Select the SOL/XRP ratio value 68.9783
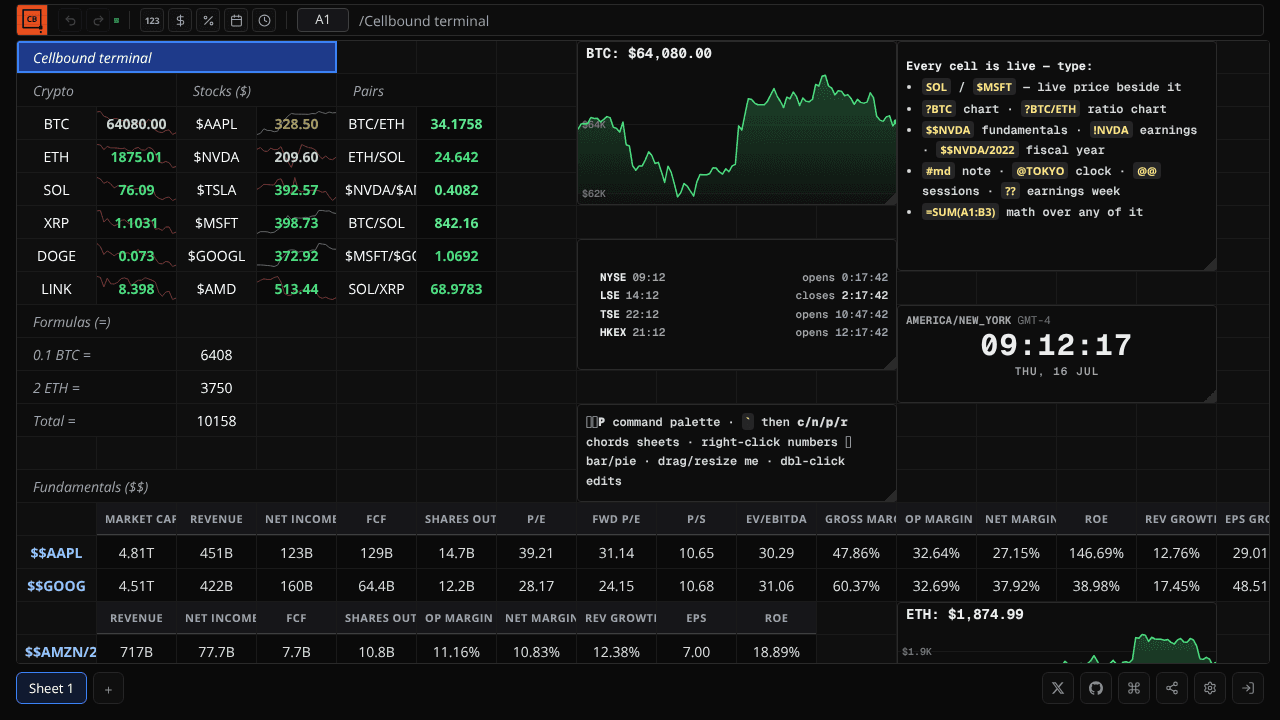This screenshot has height=720, width=1280. pos(457,289)
